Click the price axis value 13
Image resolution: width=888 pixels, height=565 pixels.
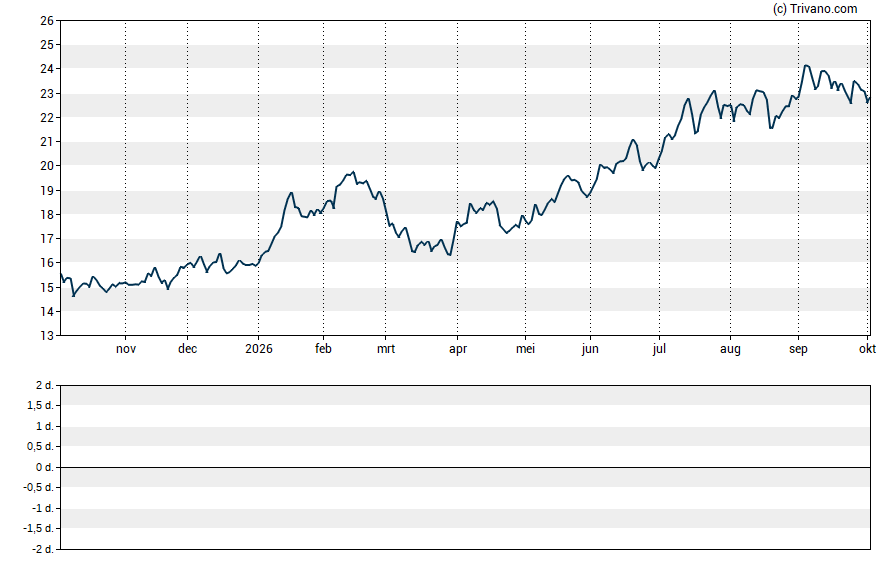pyautogui.click(x=47, y=336)
